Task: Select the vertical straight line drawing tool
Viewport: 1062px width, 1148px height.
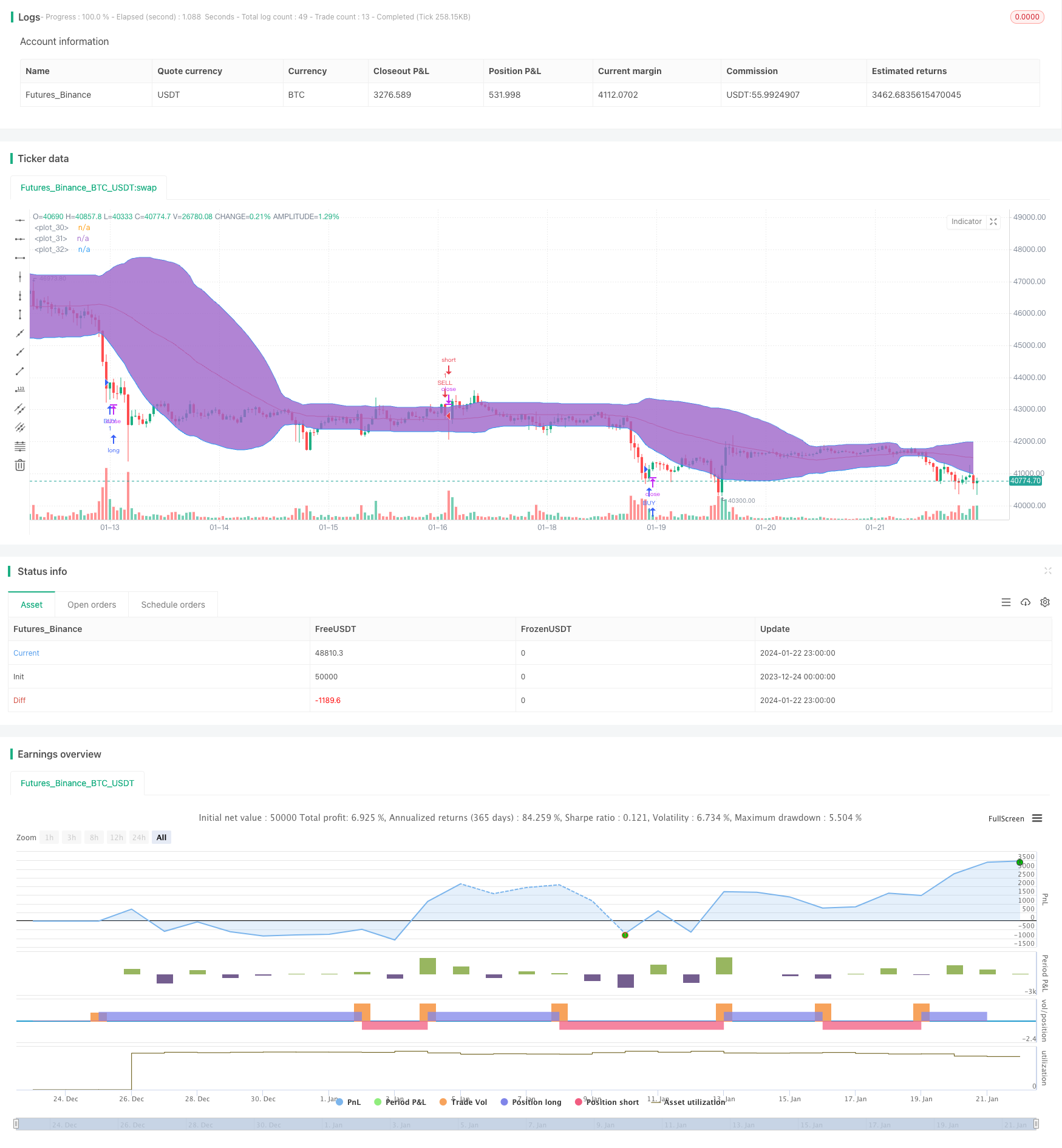Action: coord(20,277)
